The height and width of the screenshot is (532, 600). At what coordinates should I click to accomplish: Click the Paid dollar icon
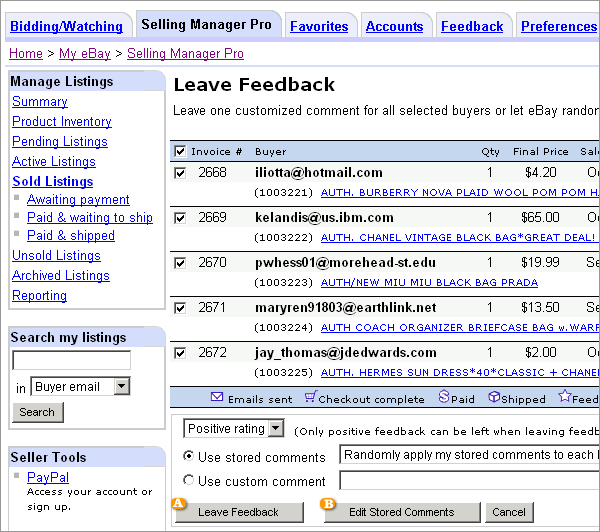pyautogui.click(x=443, y=397)
